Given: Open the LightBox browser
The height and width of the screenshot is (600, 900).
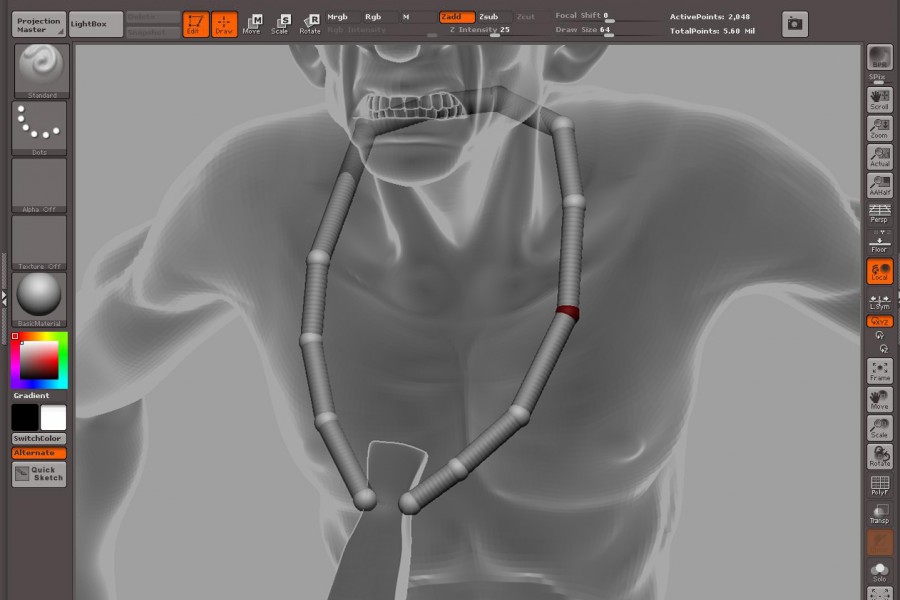Looking at the screenshot, I should point(96,24).
